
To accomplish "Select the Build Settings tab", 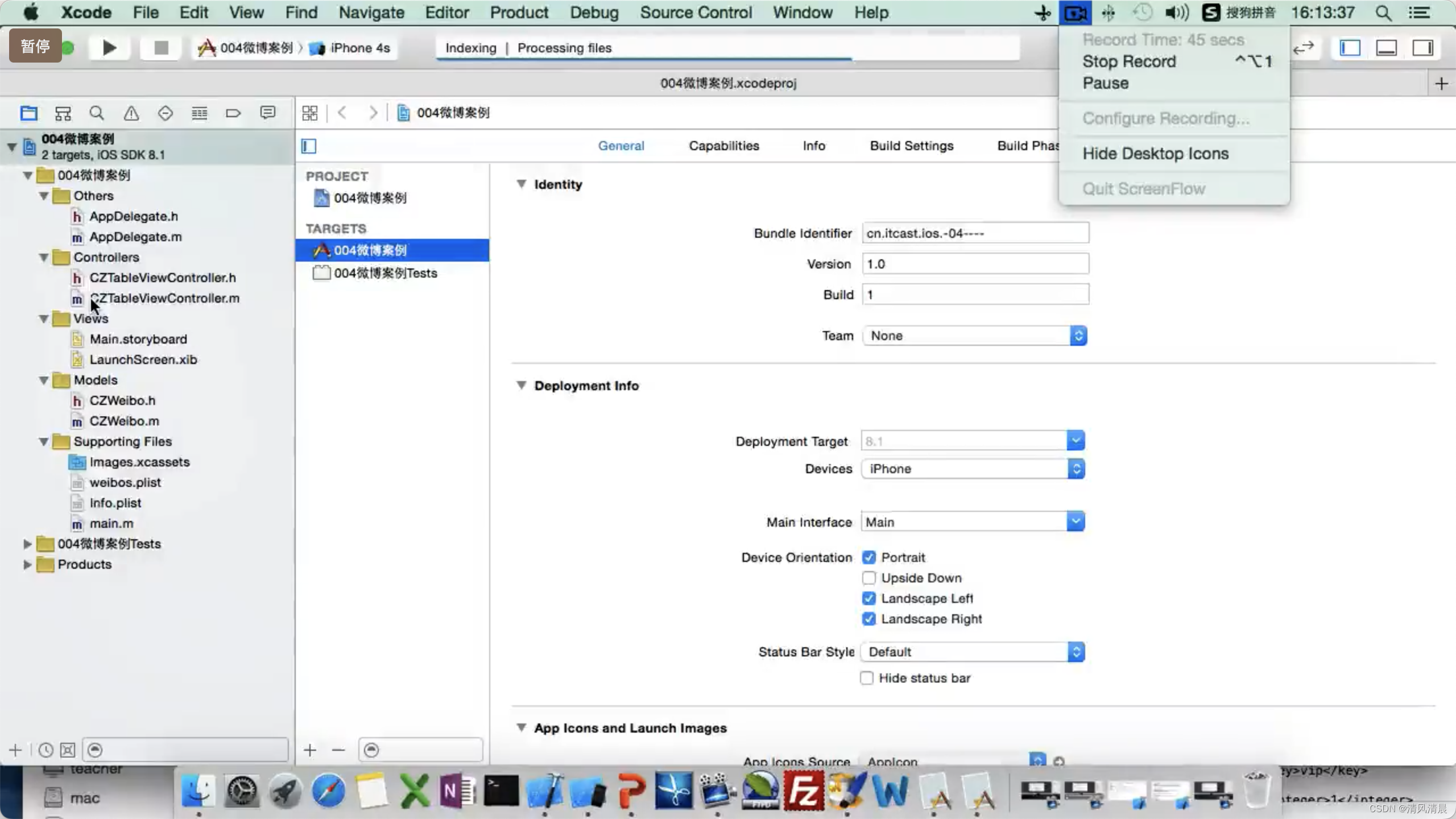I will pyautogui.click(x=912, y=146).
